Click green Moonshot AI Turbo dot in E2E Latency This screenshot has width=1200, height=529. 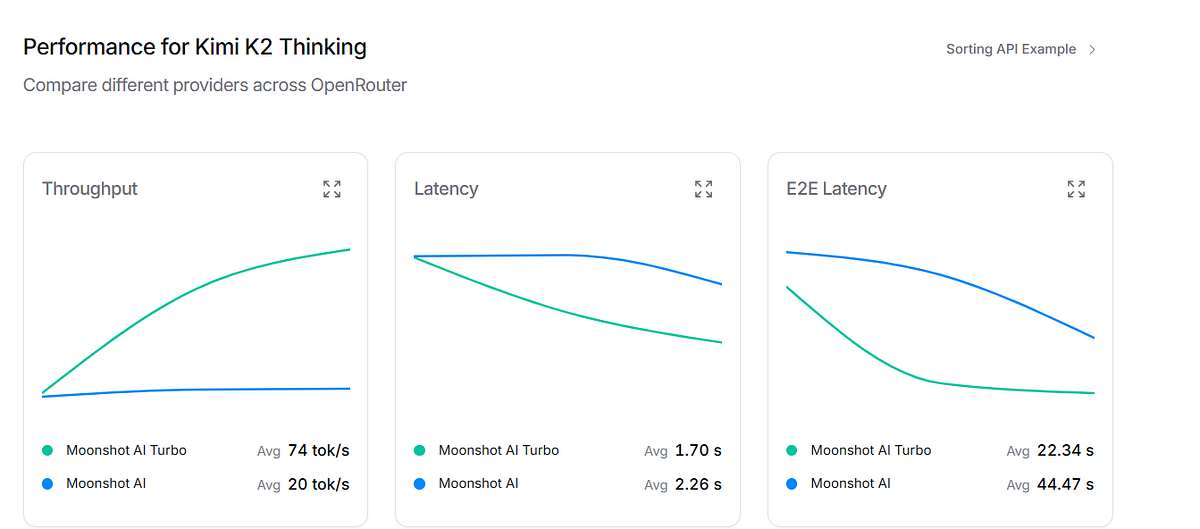click(793, 451)
